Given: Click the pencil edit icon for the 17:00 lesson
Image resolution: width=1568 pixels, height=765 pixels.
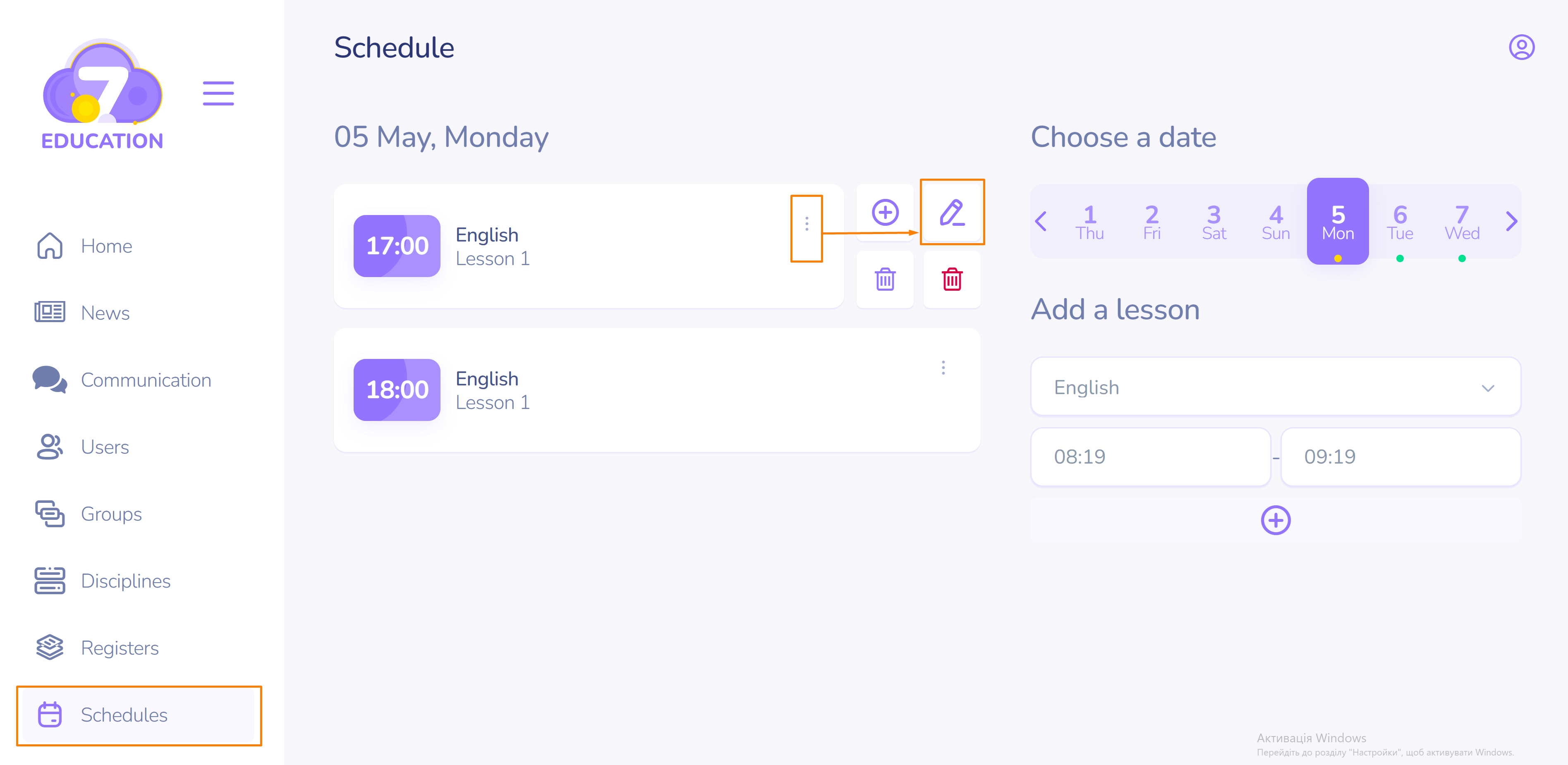Looking at the screenshot, I should pyautogui.click(x=951, y=213).
